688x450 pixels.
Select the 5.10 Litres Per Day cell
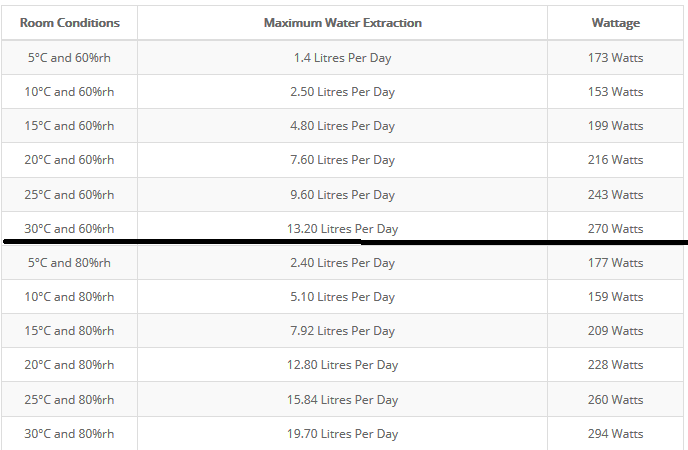[342, 296]
